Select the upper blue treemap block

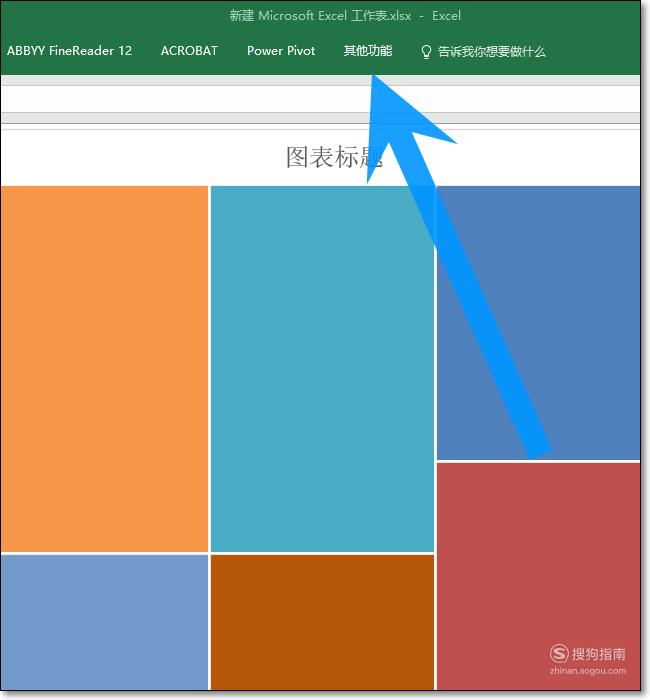click(x=538, y=323)
